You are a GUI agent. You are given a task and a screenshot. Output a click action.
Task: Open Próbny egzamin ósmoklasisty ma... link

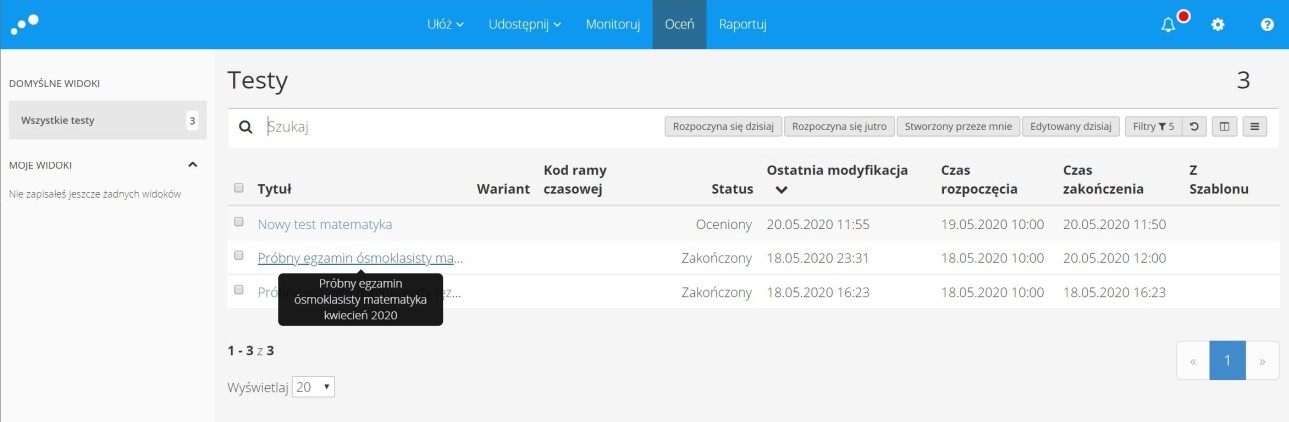tap(360, 258)
